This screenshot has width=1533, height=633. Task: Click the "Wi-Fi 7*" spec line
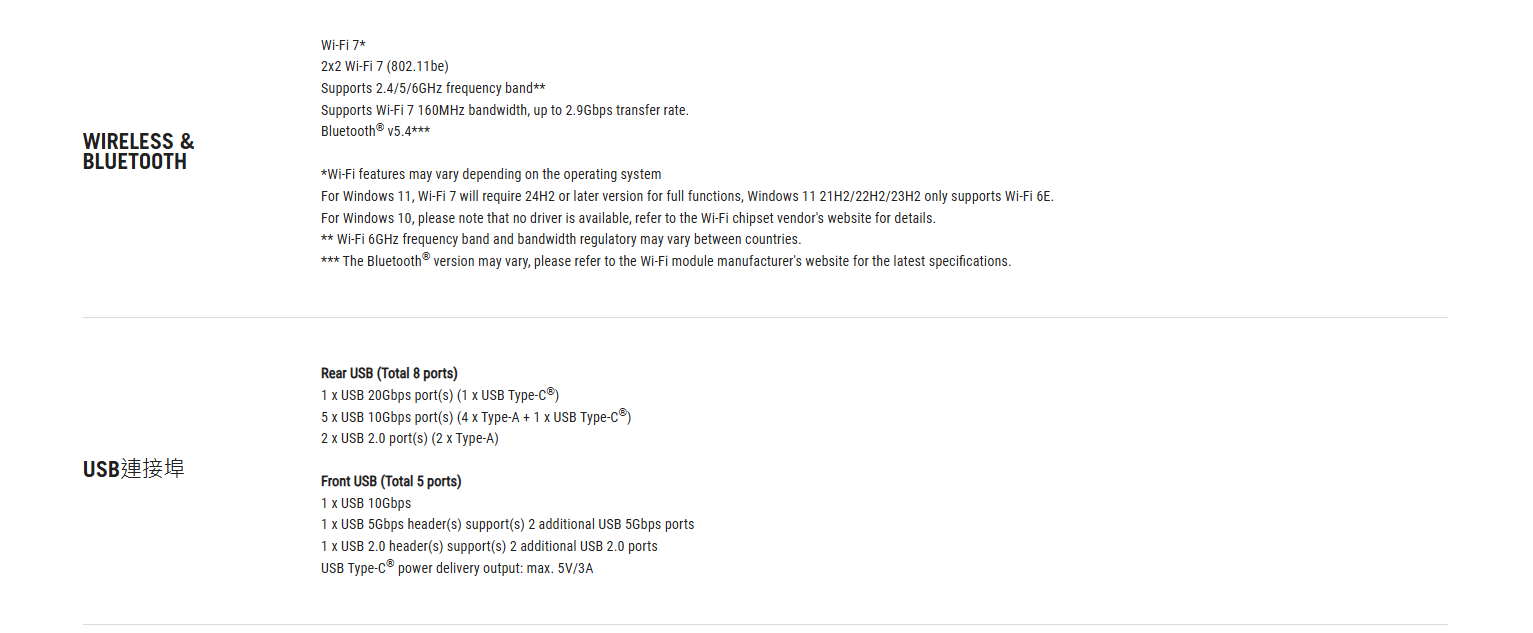tap(343, 45)
